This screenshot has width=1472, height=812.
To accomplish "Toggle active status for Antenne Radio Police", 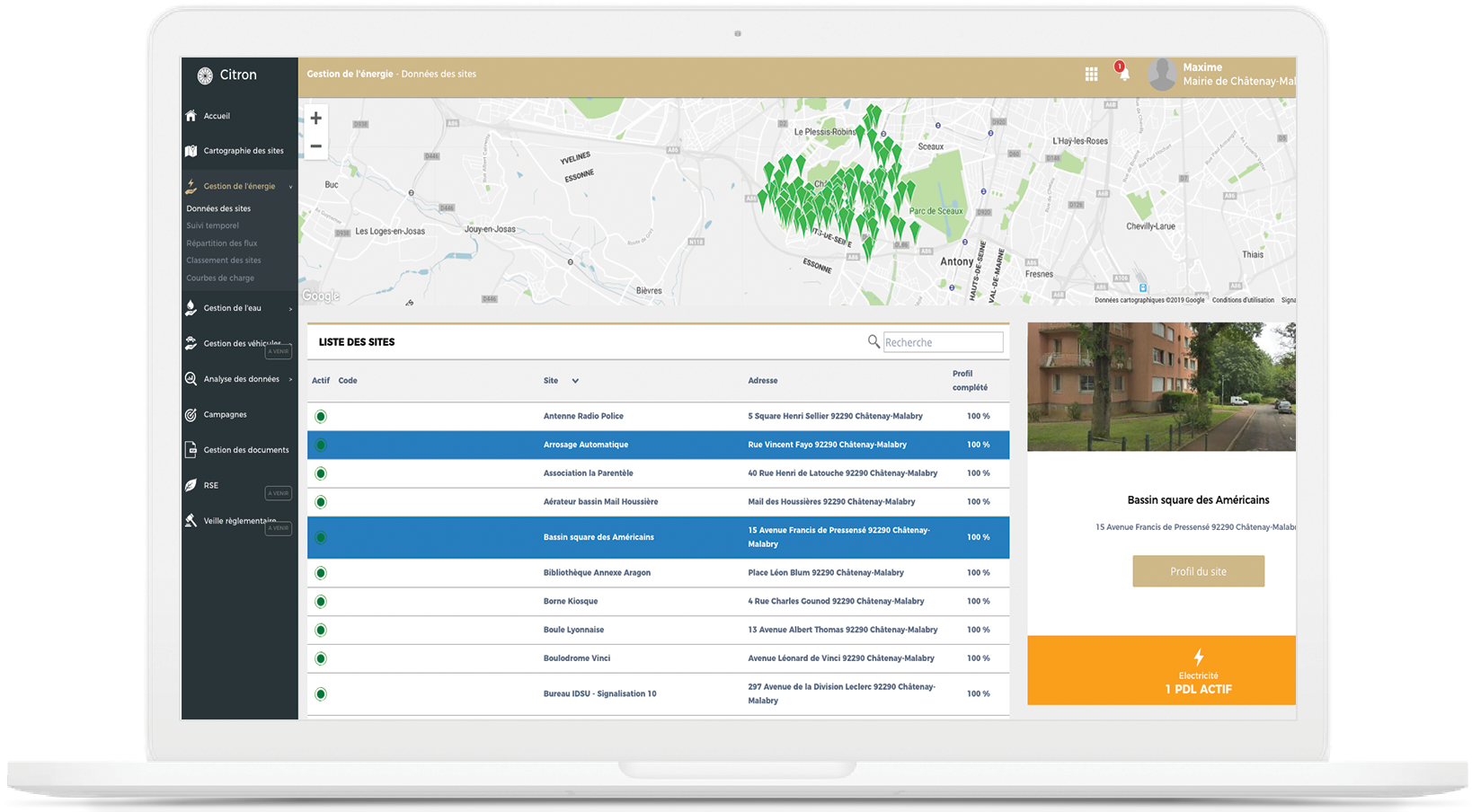I will point(320,416).
